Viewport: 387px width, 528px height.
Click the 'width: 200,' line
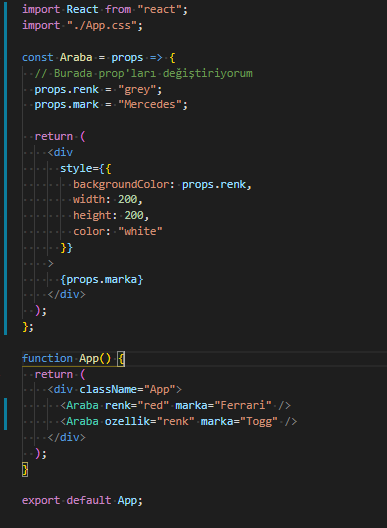pyautogui.click(x=108, y=199)
